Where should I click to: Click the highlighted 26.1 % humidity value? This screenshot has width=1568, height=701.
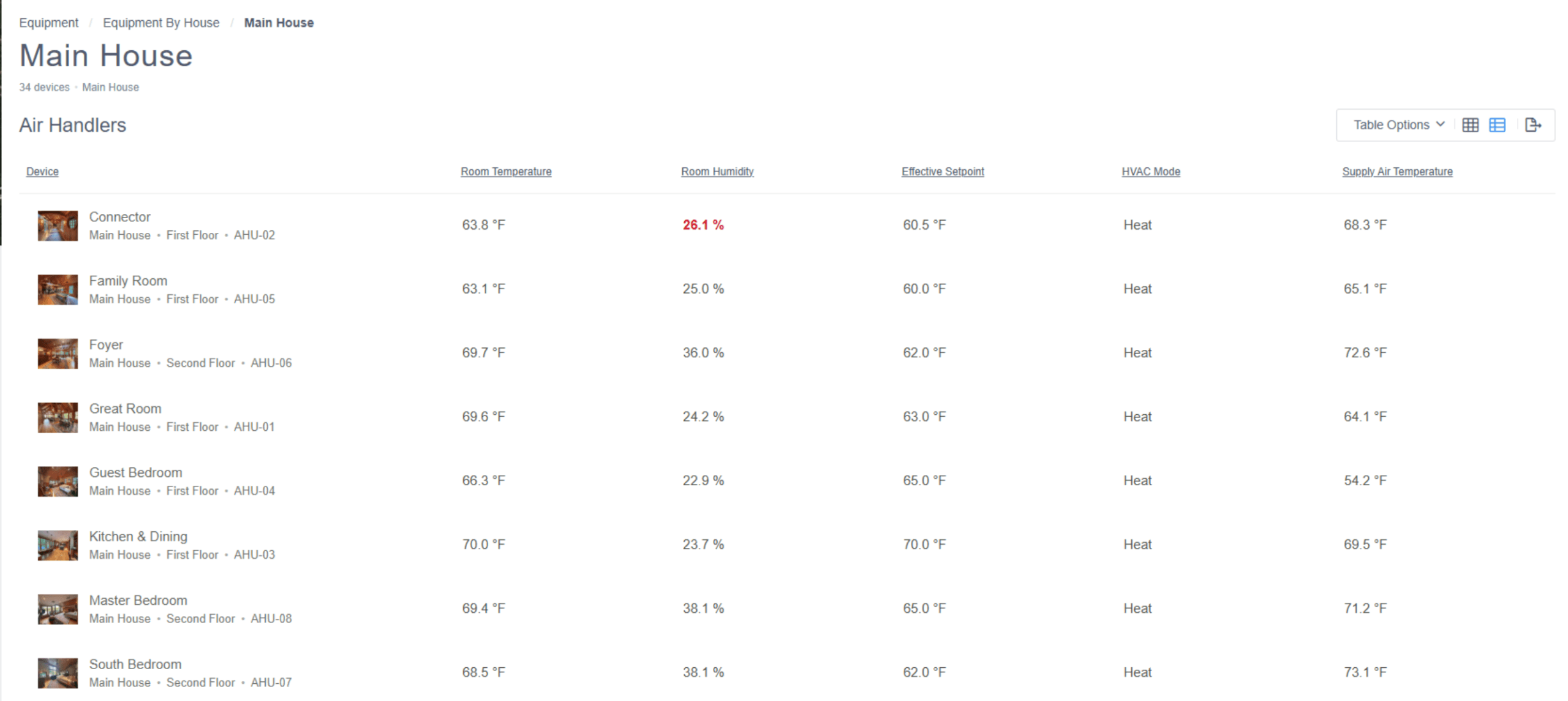click(x=703, y=225)
